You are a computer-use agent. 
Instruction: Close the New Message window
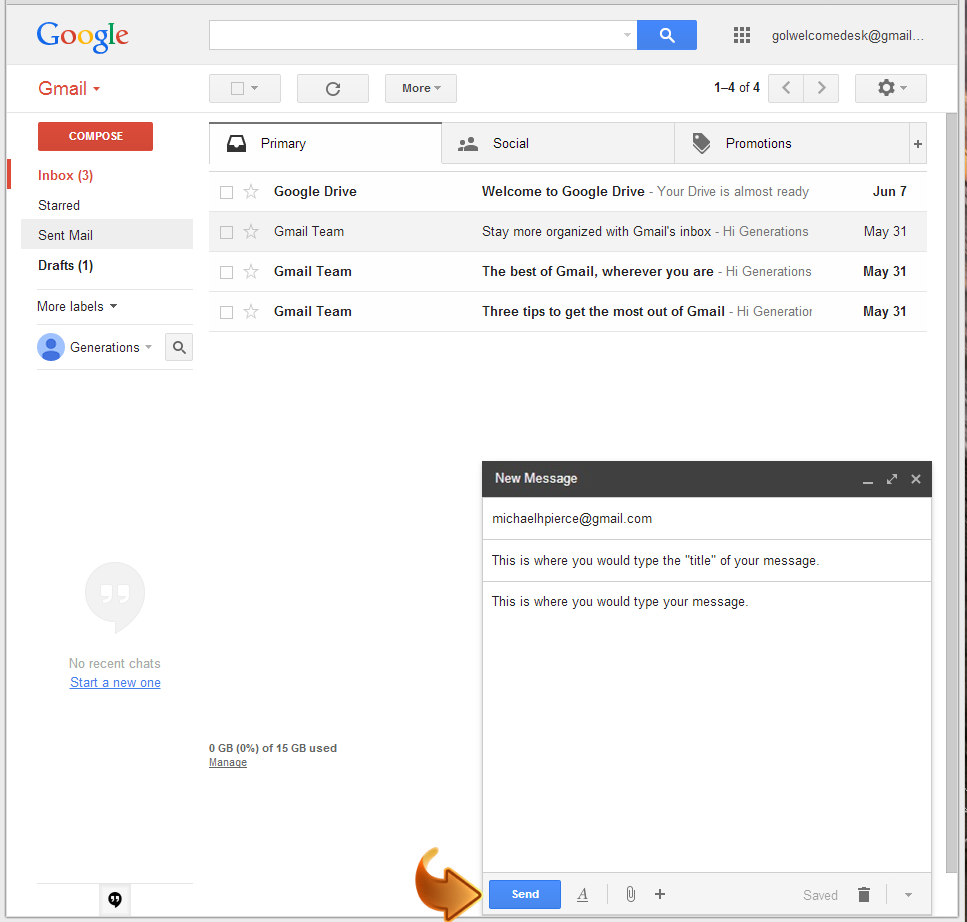916,479
